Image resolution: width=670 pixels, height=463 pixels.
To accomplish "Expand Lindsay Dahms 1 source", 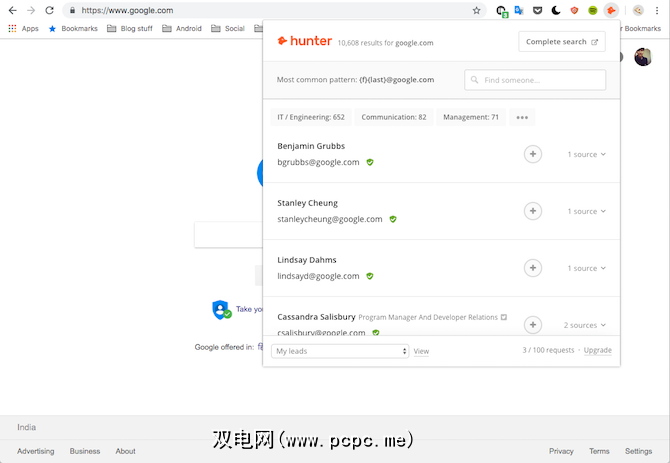I will (x=587, y=268).
